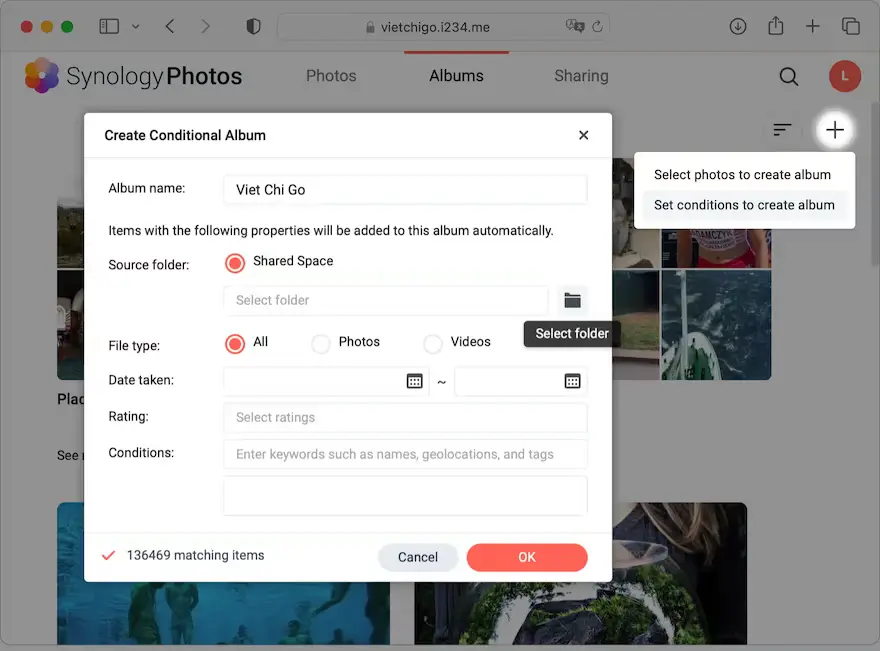Switch to the Sharing tab

click(581, 76)
